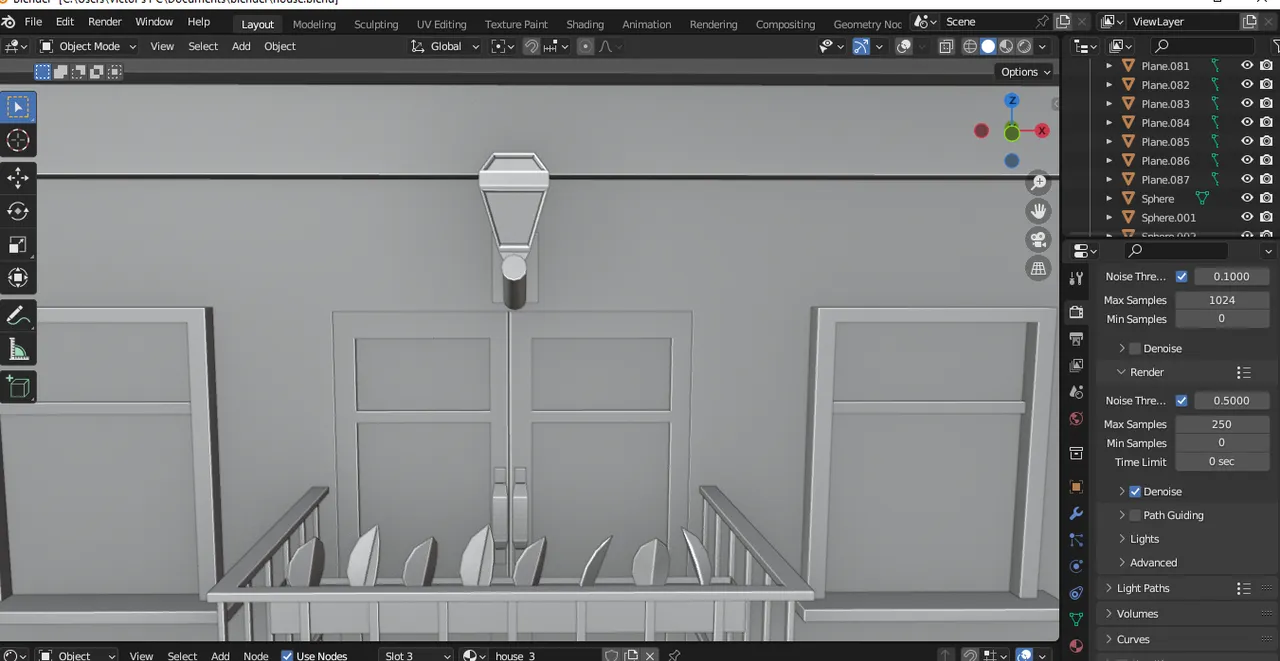Toggle show overlays button
Screen dimensions: 1280x661
[x=904, y=46]
